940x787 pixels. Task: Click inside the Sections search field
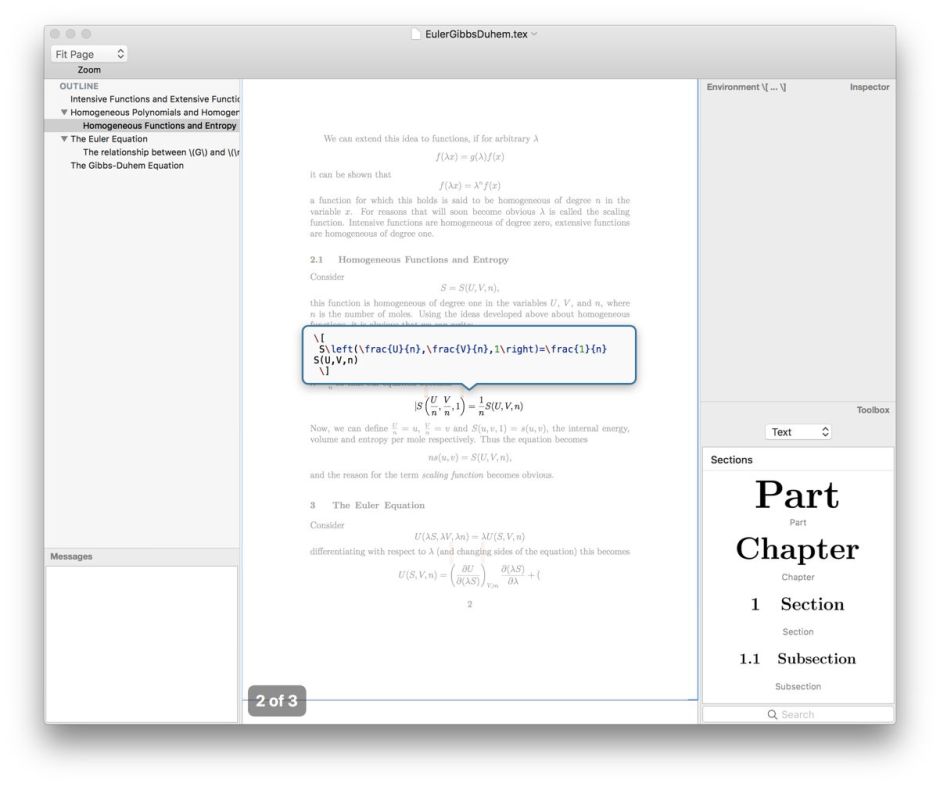(x=800, y=714)
